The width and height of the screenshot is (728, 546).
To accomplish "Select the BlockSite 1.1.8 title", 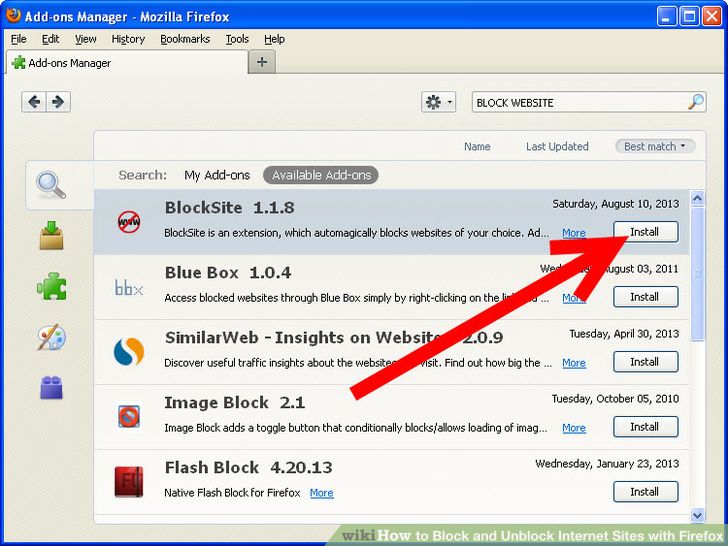I will pyautogui.click(x=229, y=208).
